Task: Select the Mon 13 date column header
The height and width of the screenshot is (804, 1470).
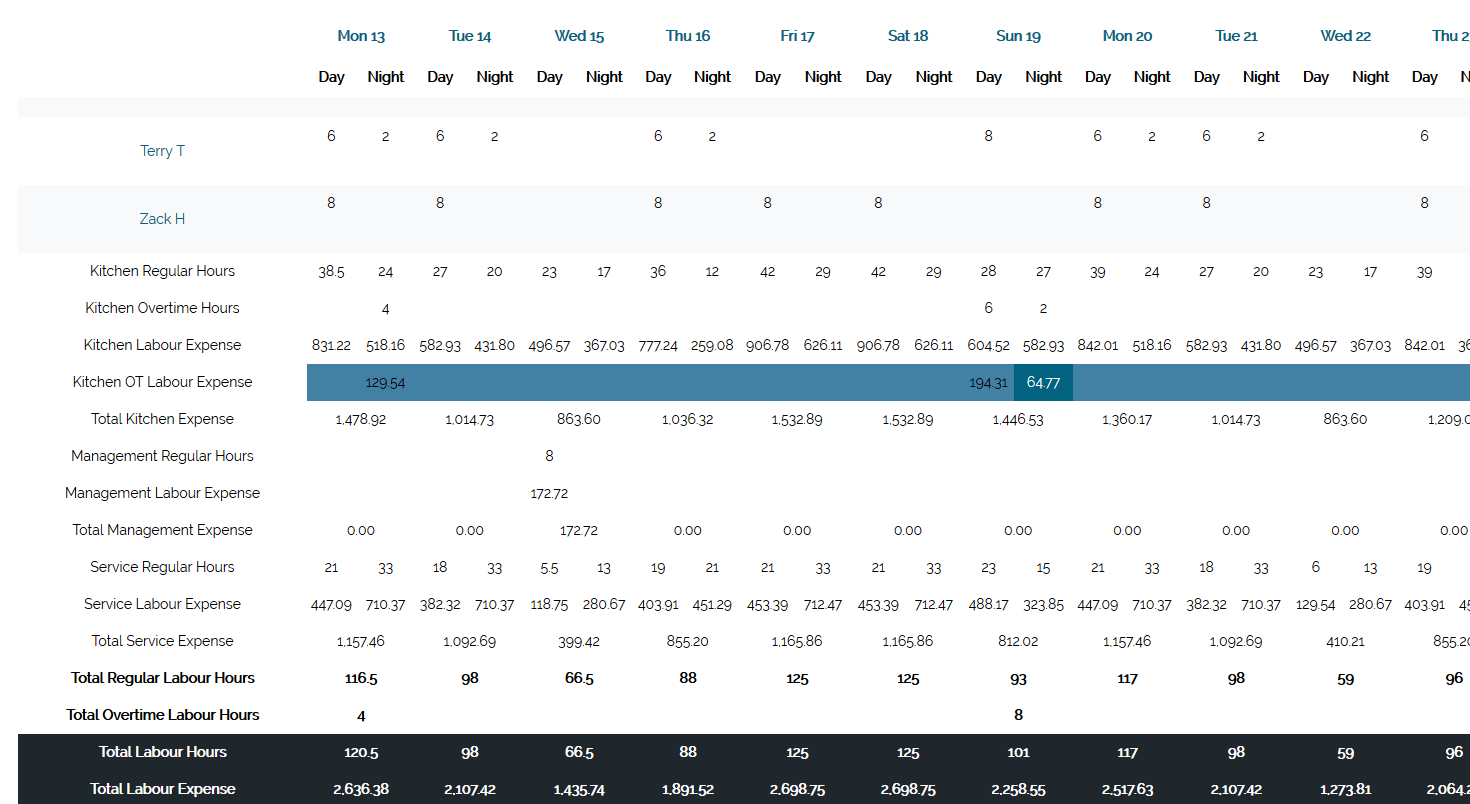Action: tap(361, 36)
